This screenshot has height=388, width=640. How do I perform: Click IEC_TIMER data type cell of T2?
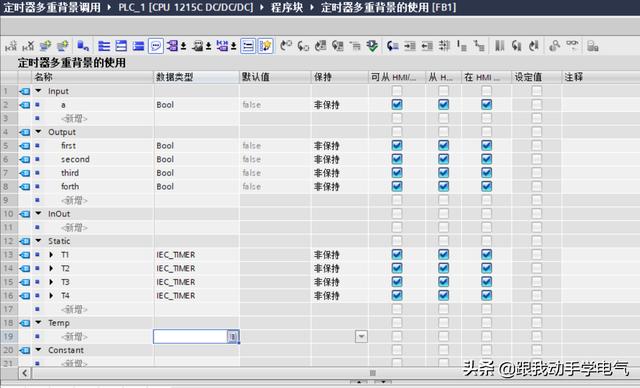click(196, 268)
